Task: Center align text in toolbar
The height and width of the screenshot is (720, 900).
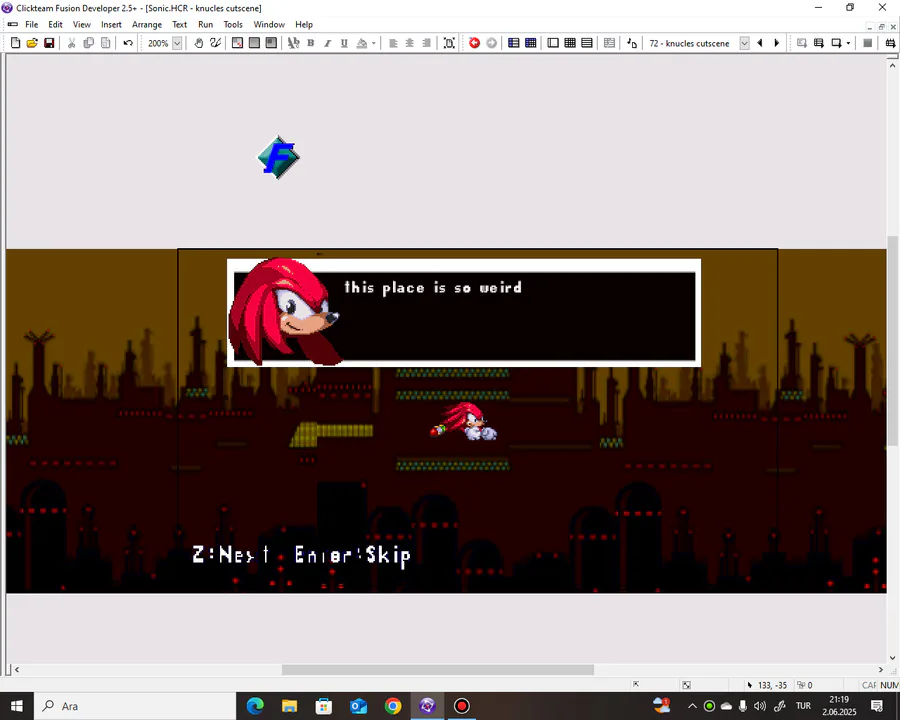Action: tap(410, 43)
